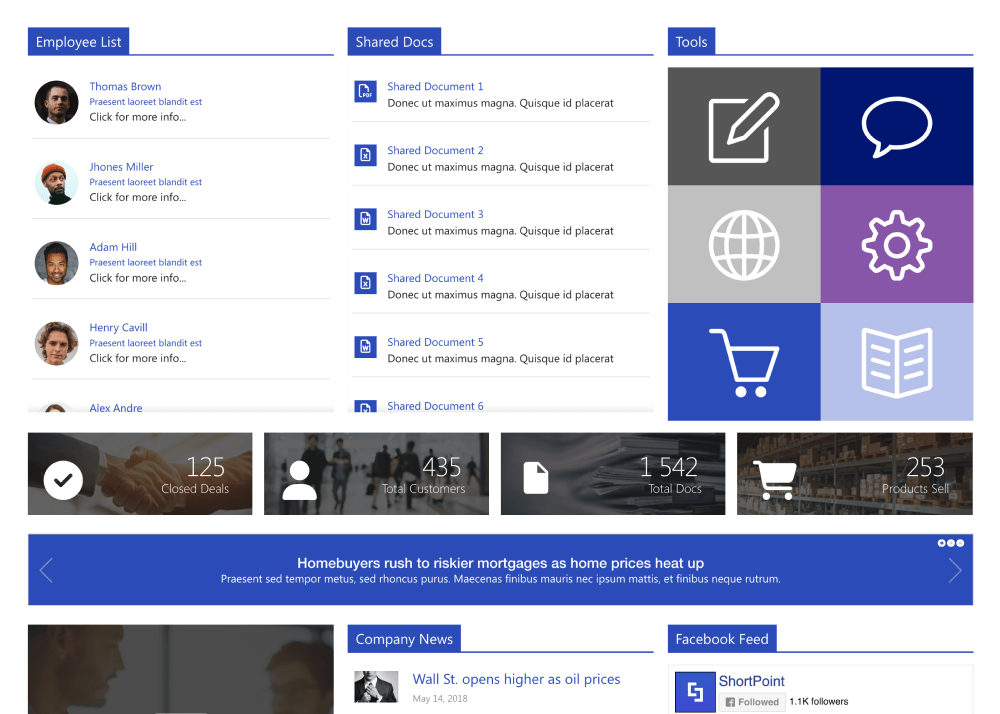Click the Excel icon of Shared Document 2
The width and height of the screenshot is (1000, 714).
[x=365, y=155]
